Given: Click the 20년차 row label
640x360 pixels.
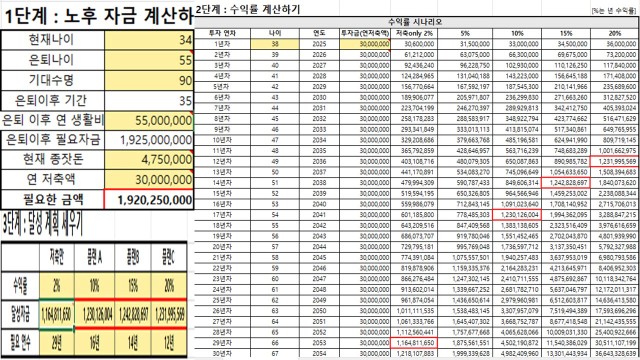Looking at the screenshot, I should click(x=222, y=247).
